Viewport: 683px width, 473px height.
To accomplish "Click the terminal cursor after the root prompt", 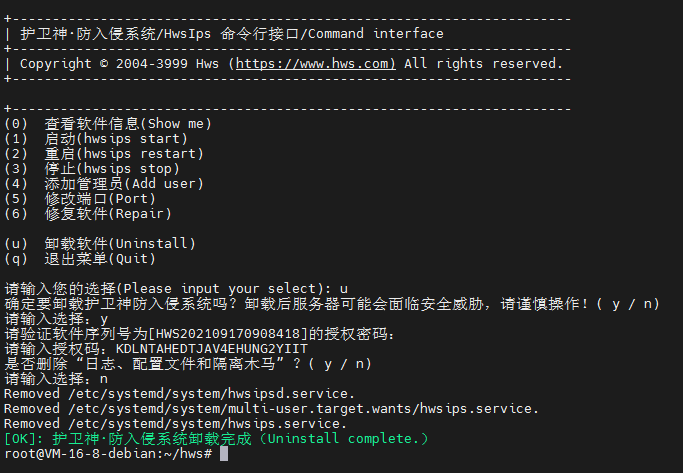I will (x=224, y=454).
